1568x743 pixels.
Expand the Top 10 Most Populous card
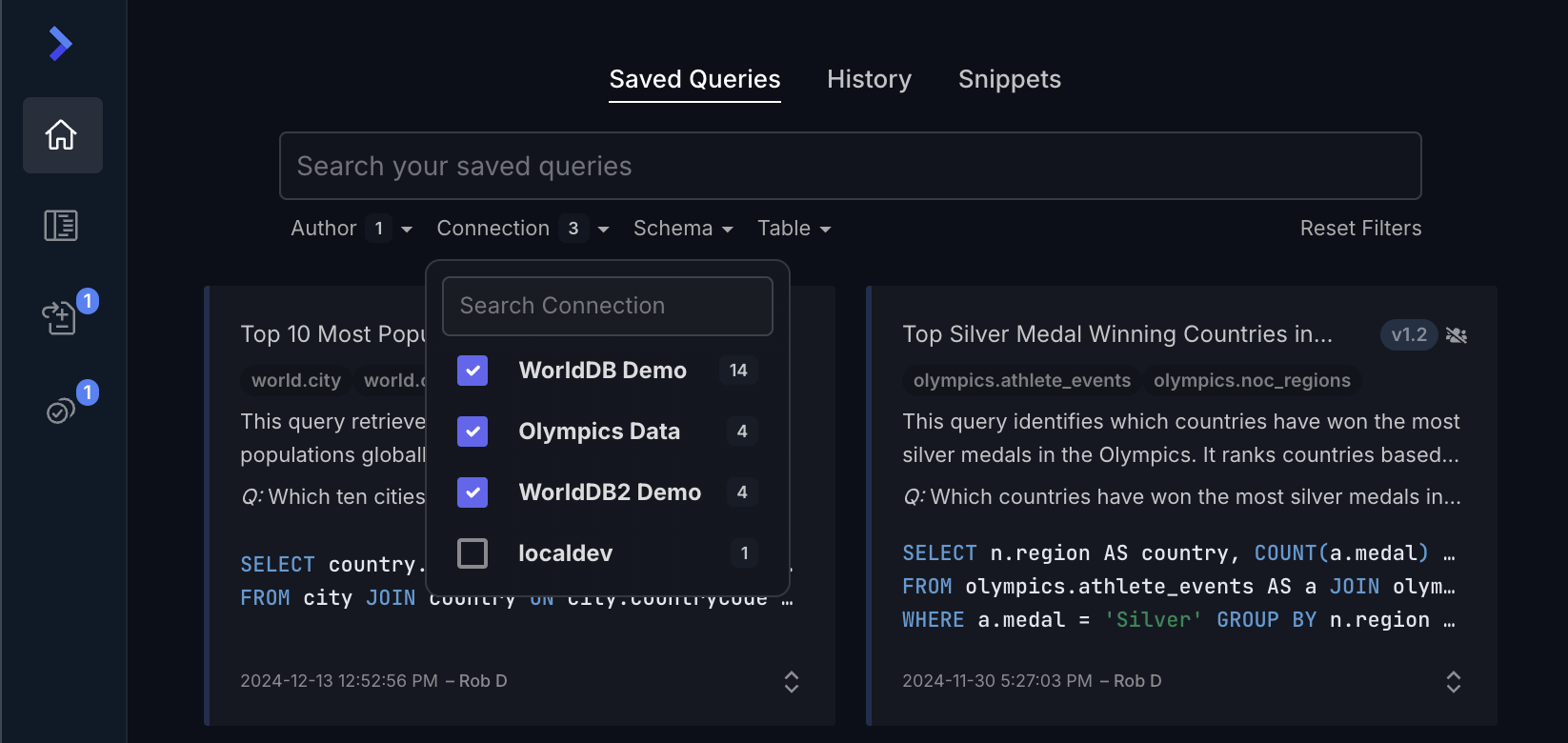coord(791,681)
